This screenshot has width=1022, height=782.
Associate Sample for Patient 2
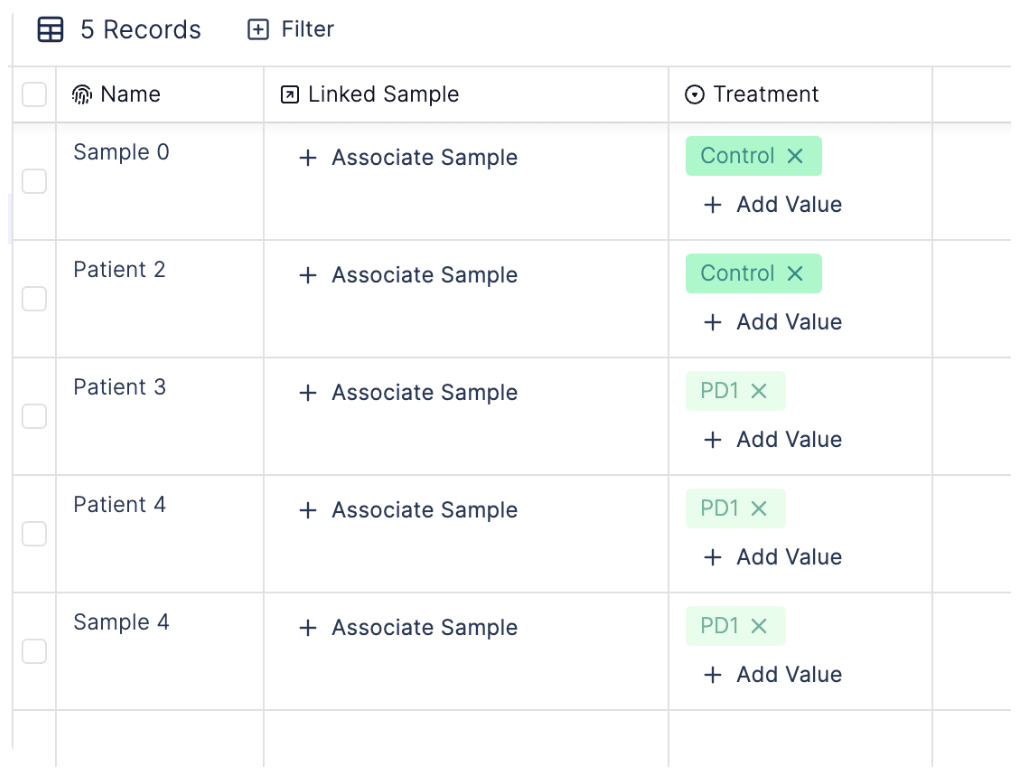(408, 275)
